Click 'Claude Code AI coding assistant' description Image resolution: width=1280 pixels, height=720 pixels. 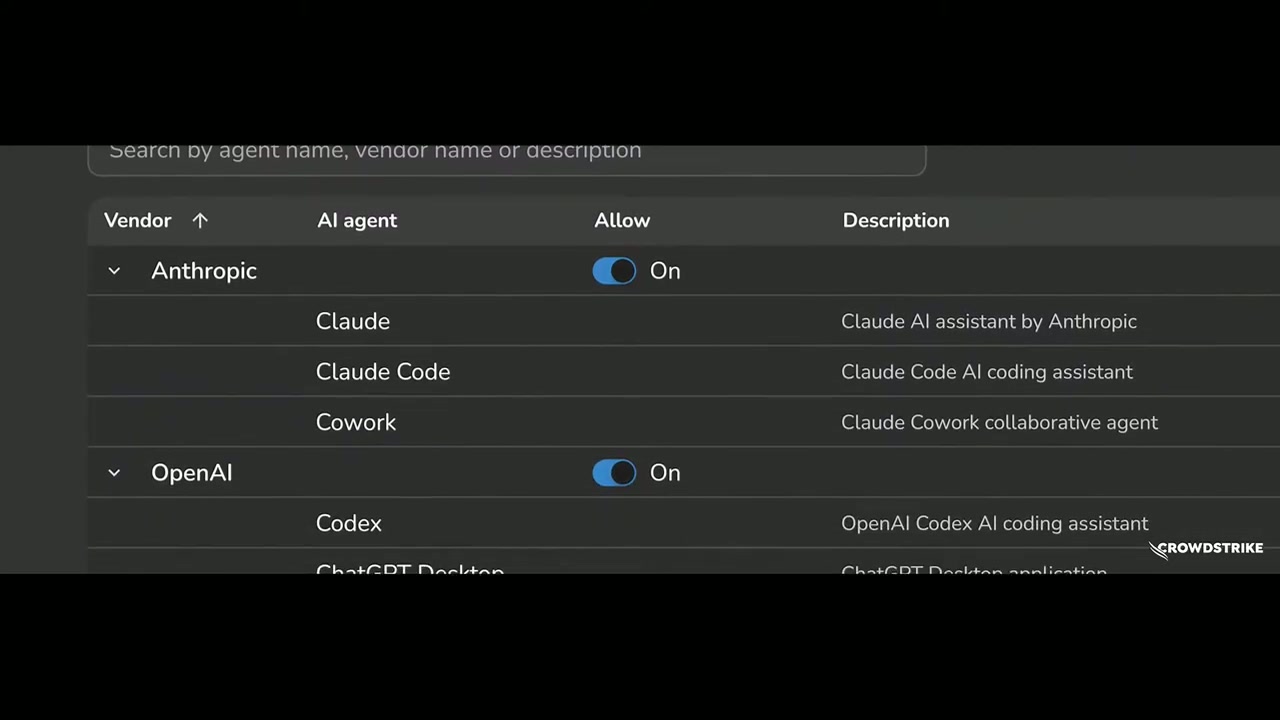[x=987, y=372]
